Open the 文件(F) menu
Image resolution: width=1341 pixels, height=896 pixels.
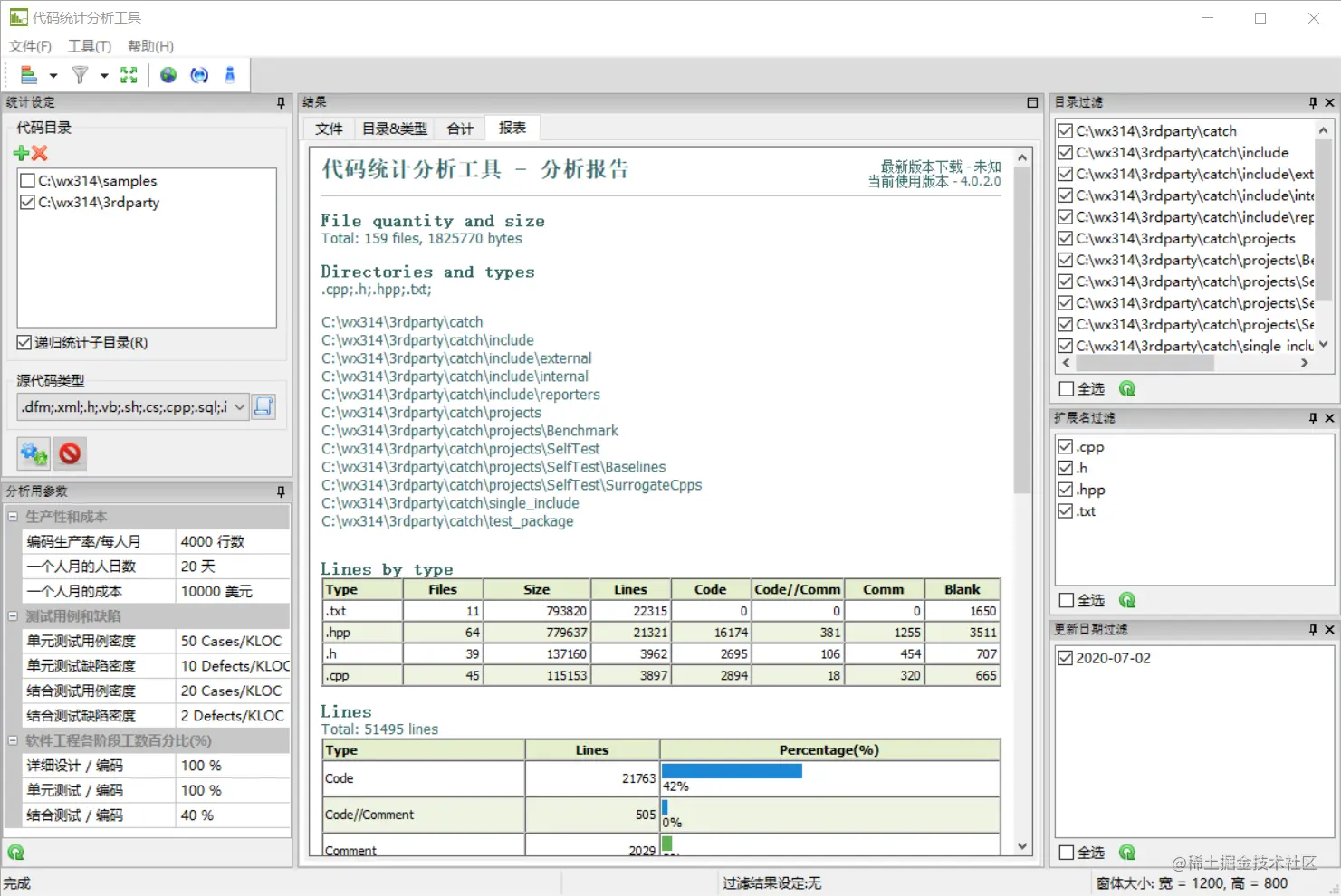30,46
